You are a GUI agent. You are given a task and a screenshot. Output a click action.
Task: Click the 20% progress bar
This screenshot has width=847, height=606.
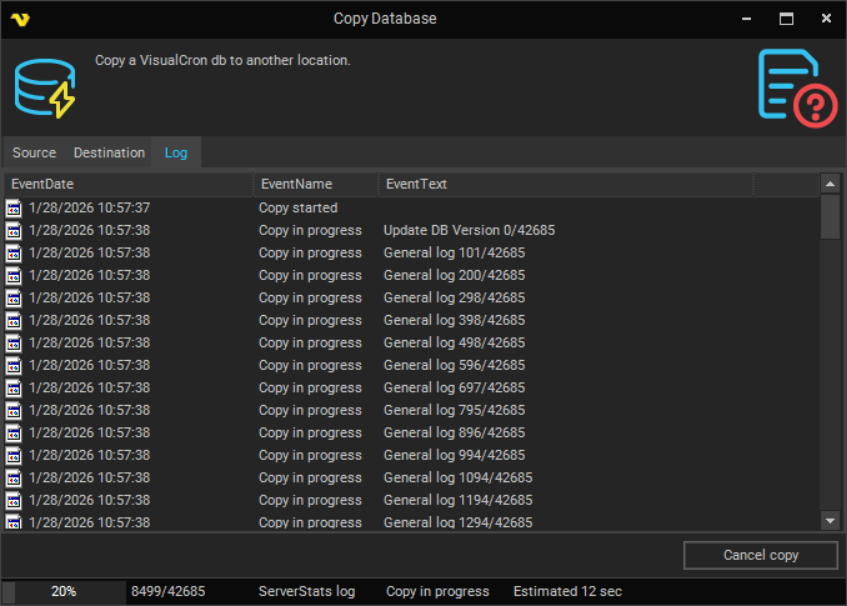click(64, 591)
